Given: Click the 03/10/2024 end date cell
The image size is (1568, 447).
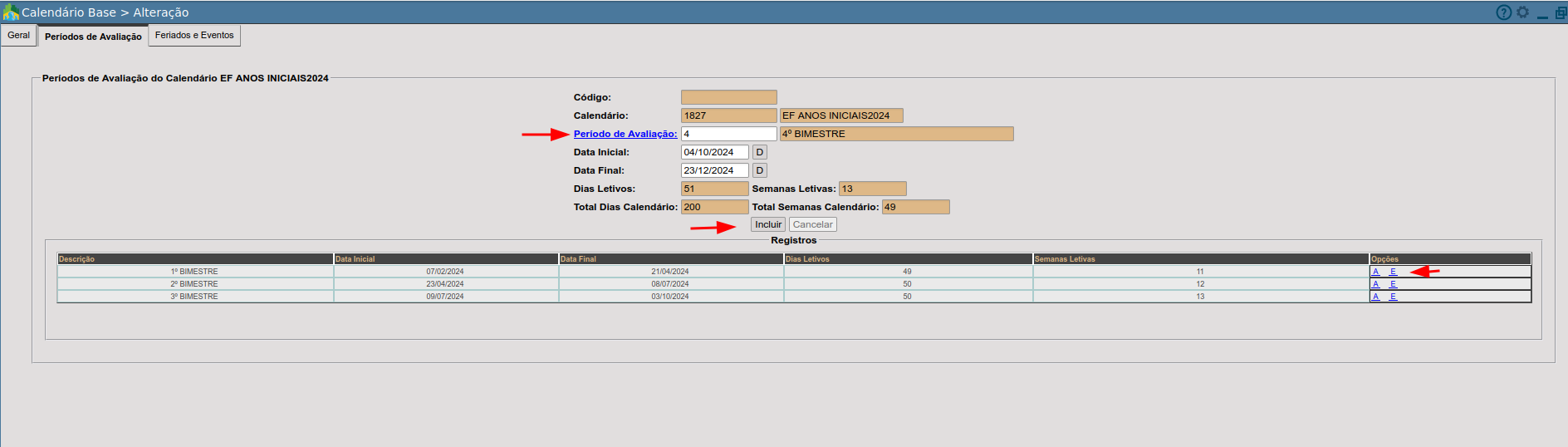Looking at the screenshot, I should (x=670, y=297).
